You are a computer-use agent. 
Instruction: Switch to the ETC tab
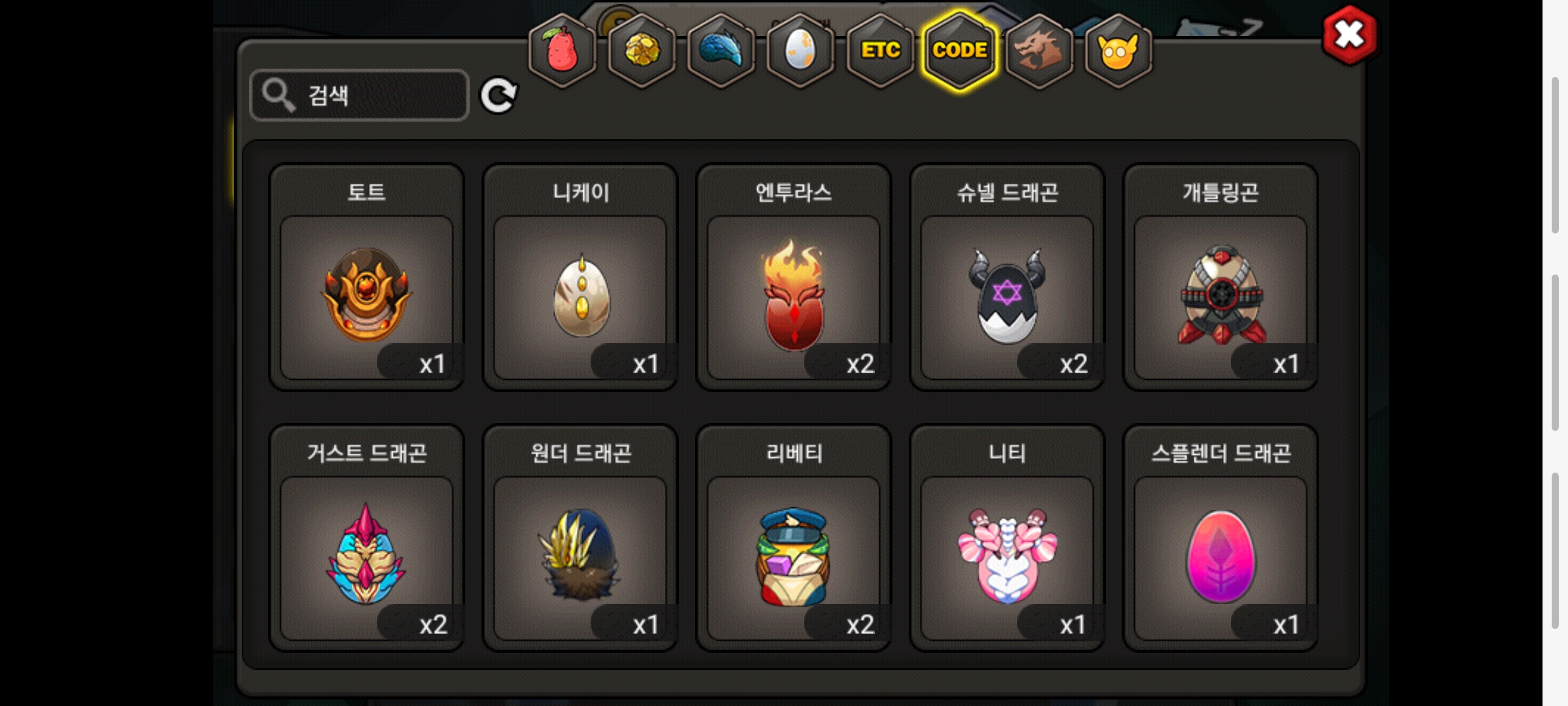[x=880, y=50]
